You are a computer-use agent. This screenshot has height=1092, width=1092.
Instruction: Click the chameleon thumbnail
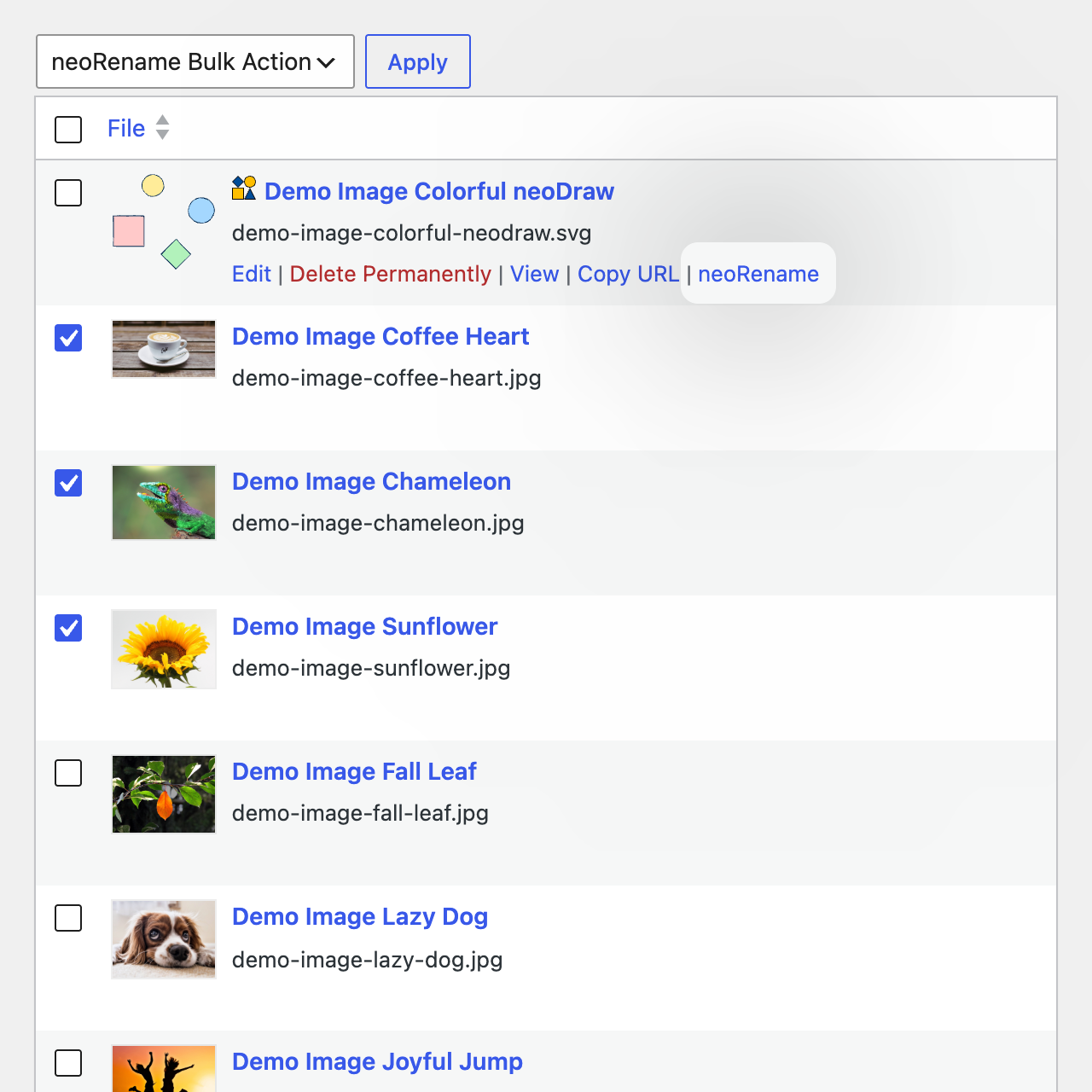click(164, 502)
